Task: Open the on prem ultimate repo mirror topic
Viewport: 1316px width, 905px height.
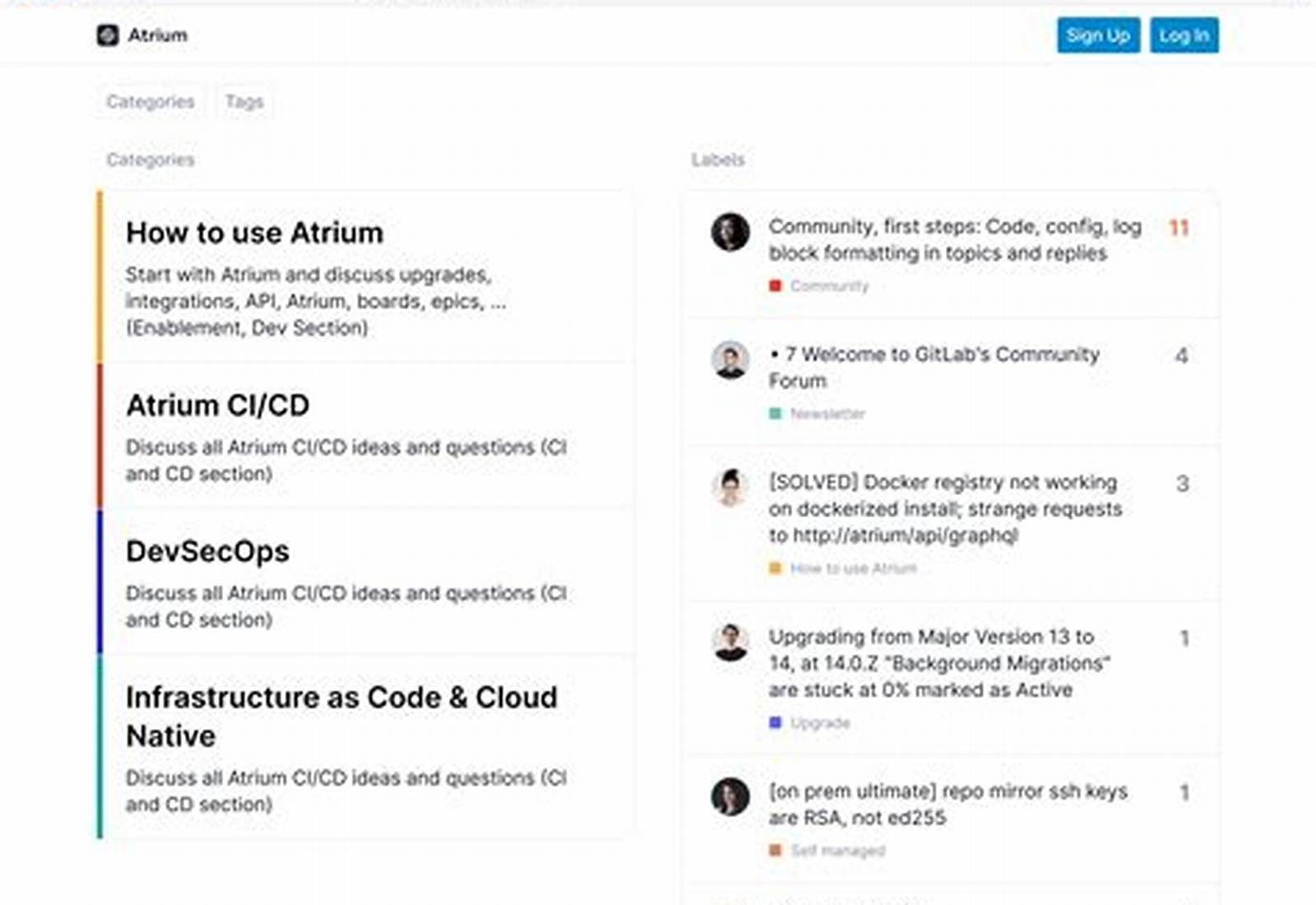Action: pos(948,804)
